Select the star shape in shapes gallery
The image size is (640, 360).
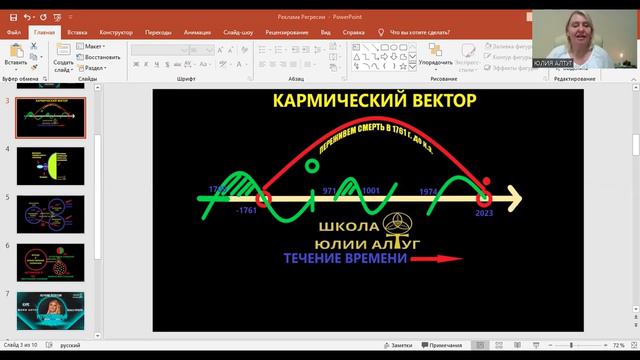pyautogui.click(x=403, y=66)
